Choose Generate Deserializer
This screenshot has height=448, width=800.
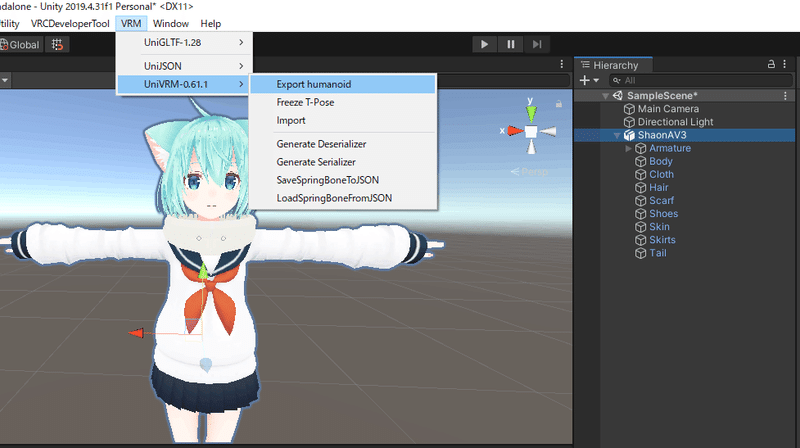(x=343, y=144)
